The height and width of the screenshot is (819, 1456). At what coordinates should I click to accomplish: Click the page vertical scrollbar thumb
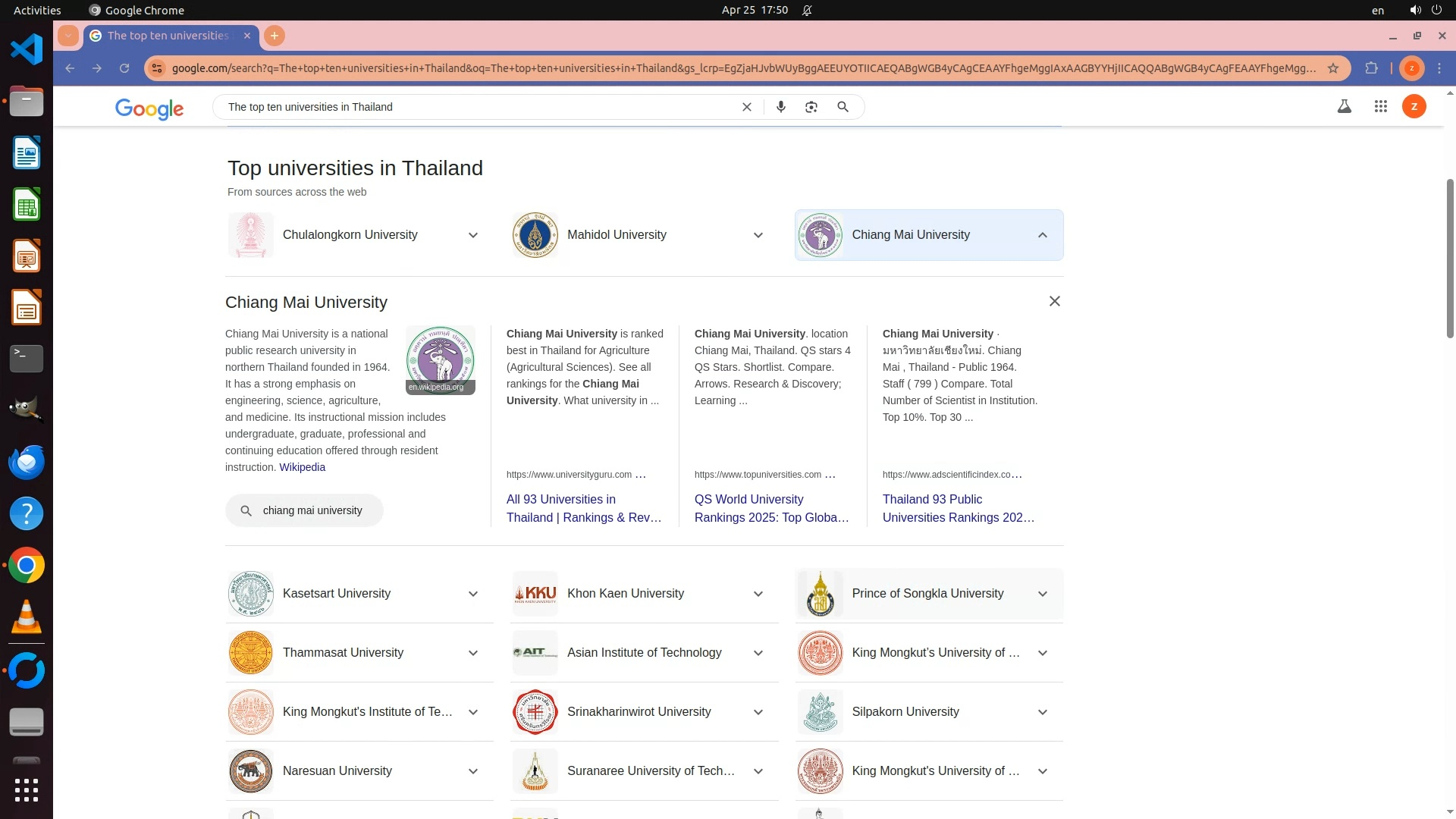pyautogui.click(x=1450, y=258)
